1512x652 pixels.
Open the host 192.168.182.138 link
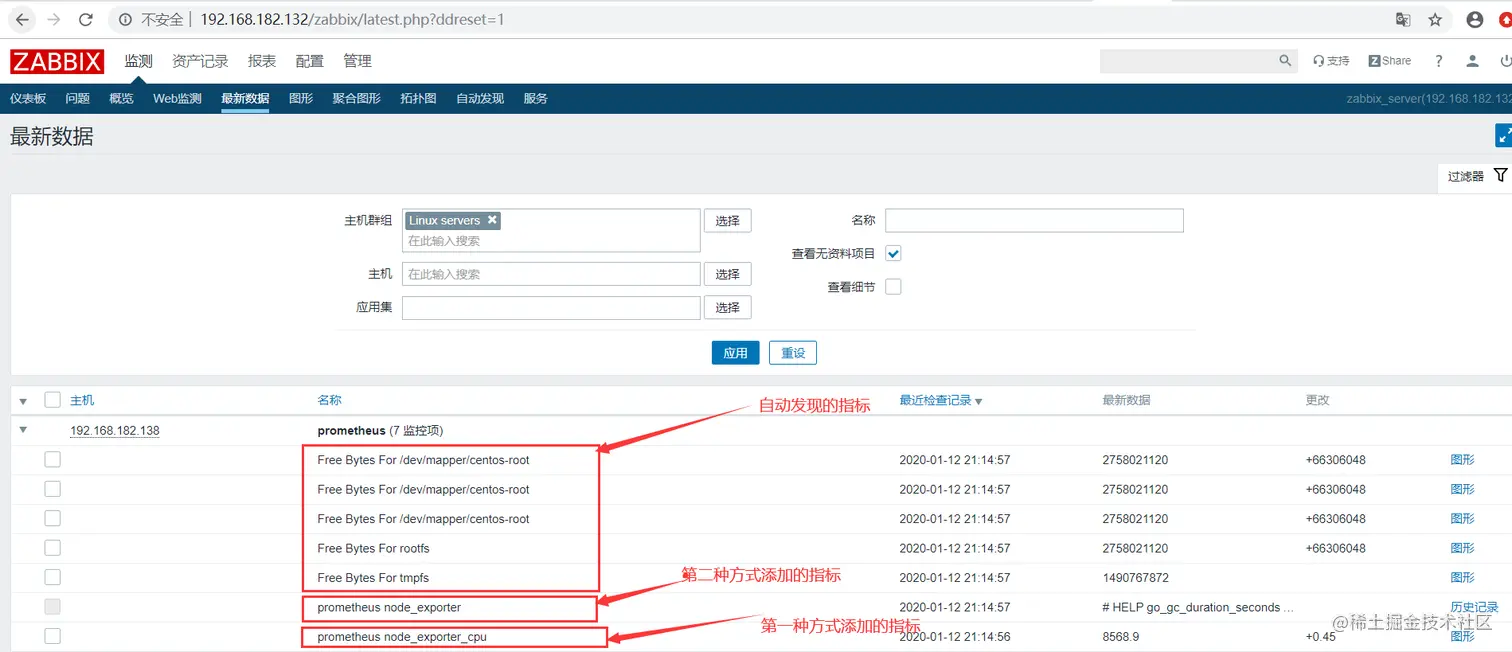click(115, 431)
